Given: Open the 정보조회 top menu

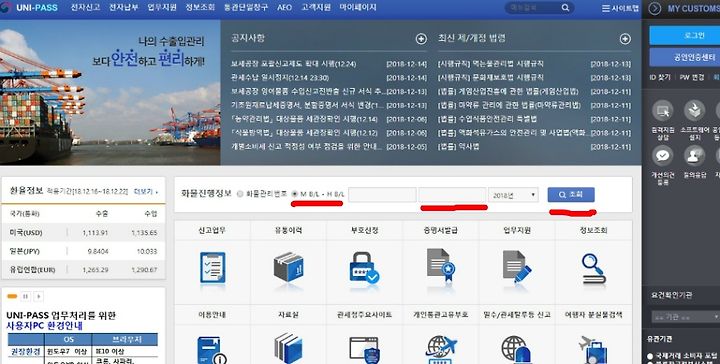Looking at the screenshot, I should click(200, 8).
